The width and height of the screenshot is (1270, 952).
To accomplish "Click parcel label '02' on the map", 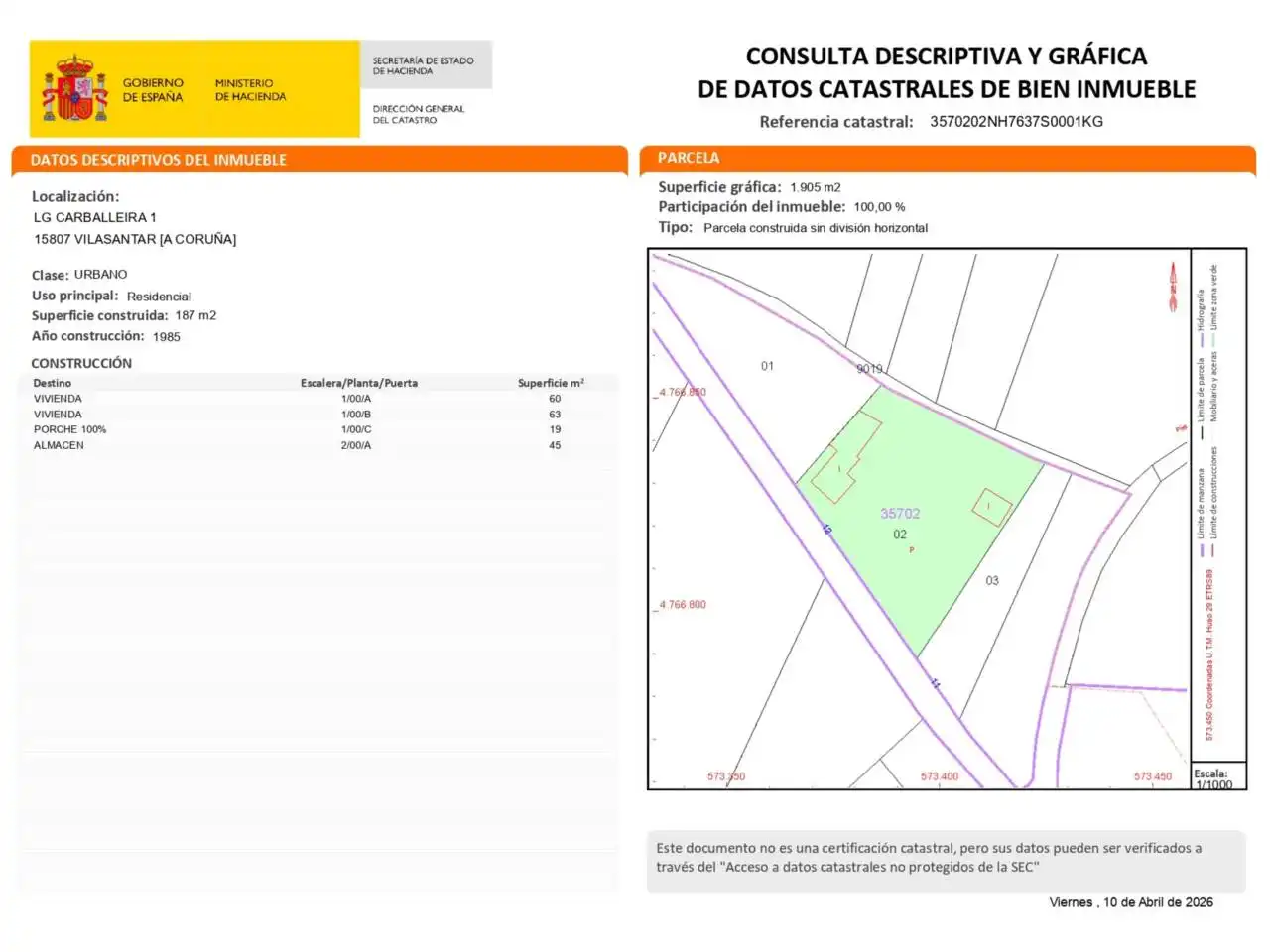I will [x=900, y=535].
